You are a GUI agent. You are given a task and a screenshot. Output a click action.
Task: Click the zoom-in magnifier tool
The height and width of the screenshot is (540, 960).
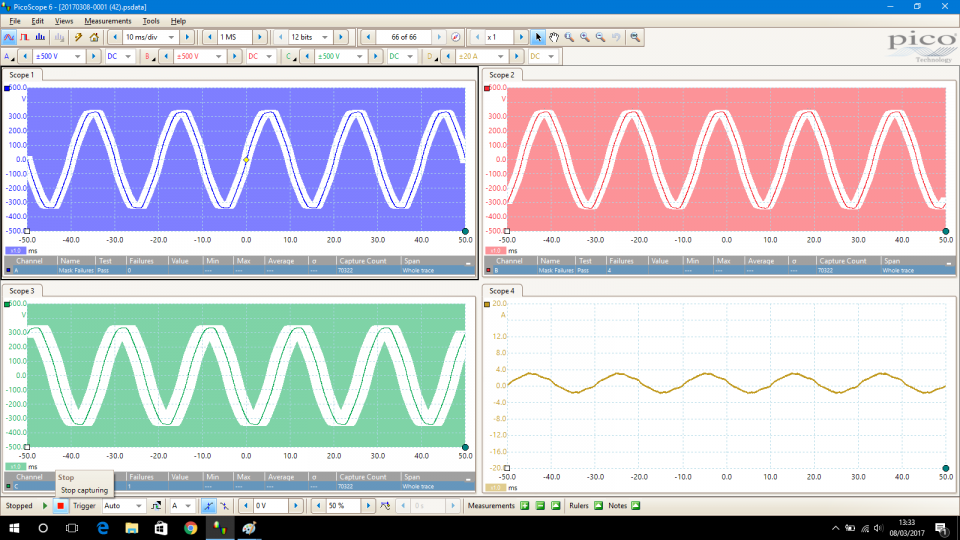pyautogui.click(x=584, y=37)
